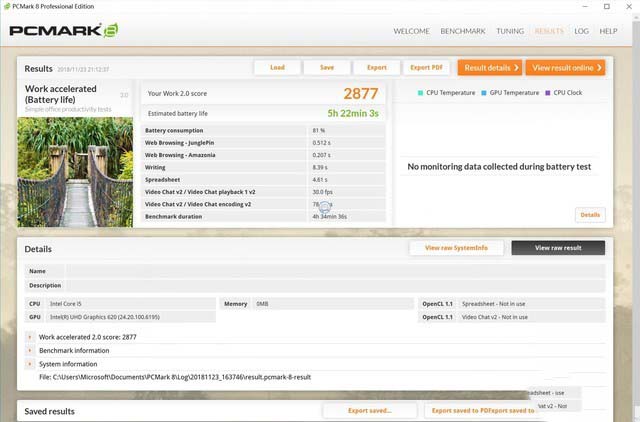
Task: Click the Memory value field
Action: [333, 304]
